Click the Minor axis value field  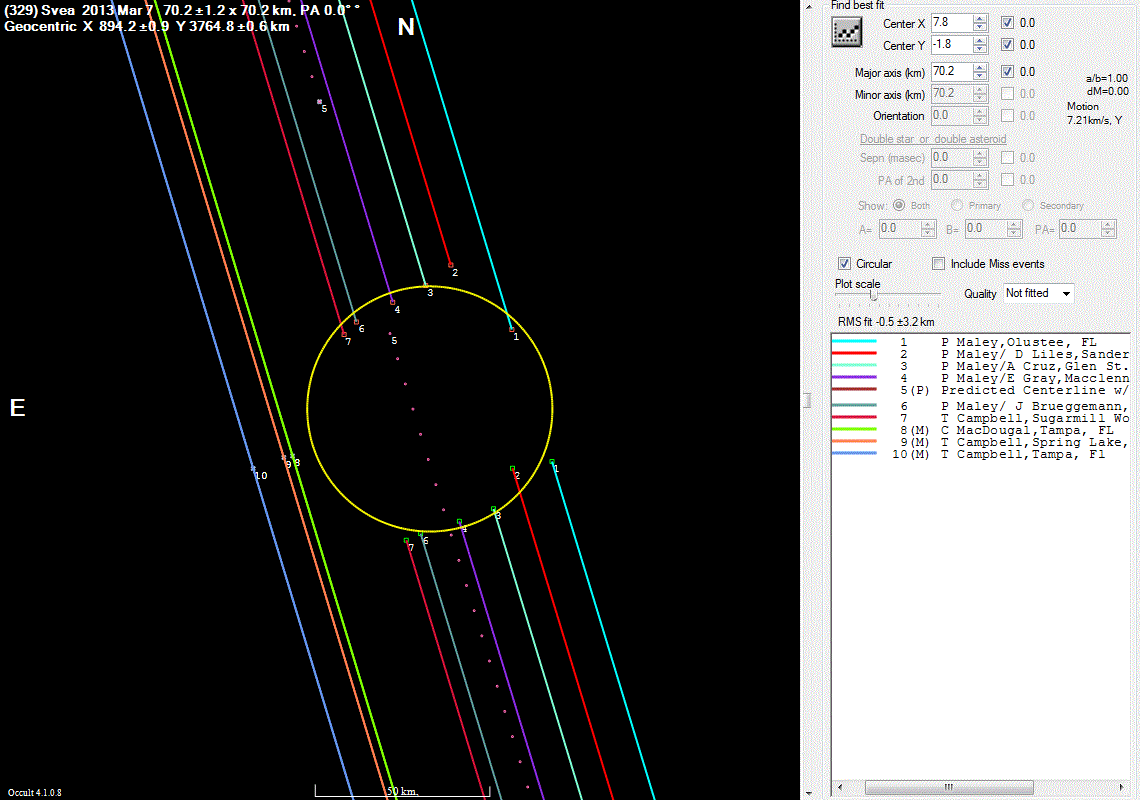pos(952,93)
